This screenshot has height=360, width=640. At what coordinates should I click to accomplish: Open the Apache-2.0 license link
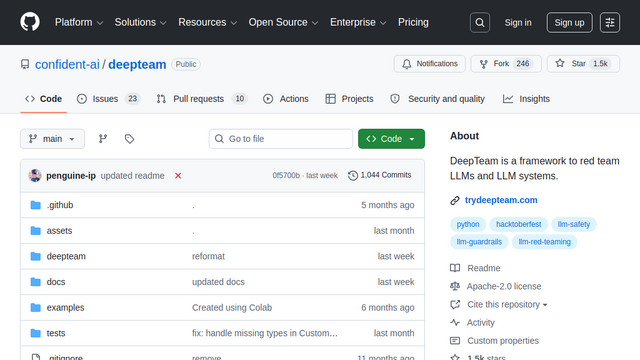point(504,286)
